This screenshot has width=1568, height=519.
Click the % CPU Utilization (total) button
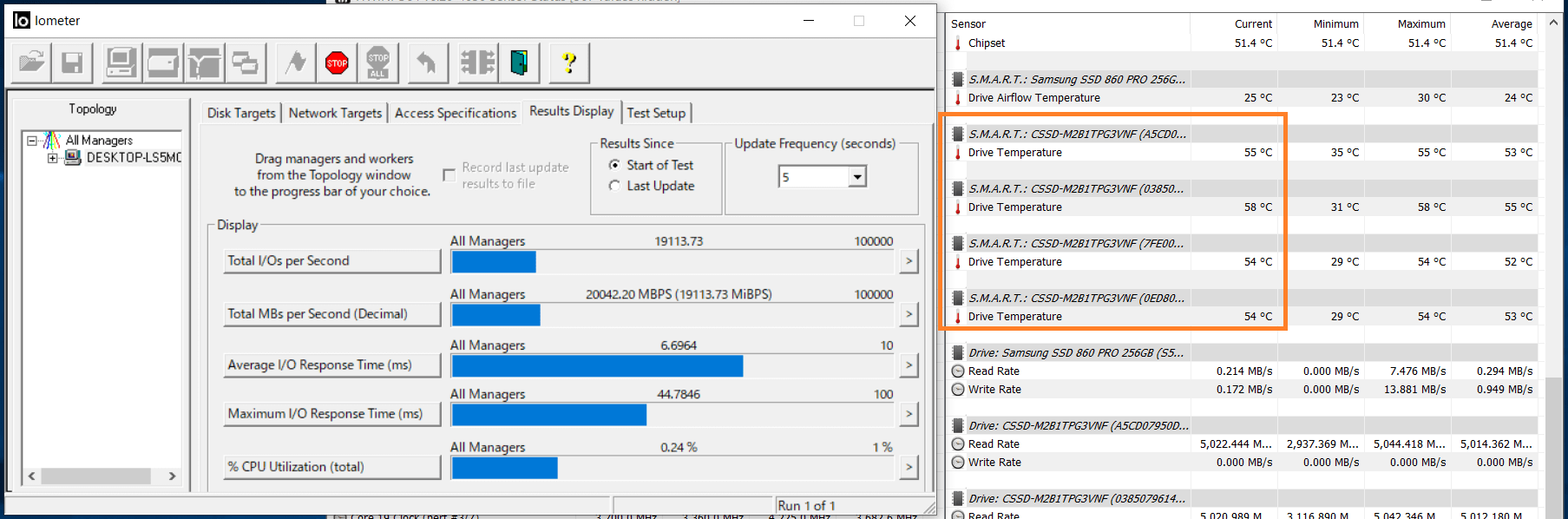tap(332, 467)
